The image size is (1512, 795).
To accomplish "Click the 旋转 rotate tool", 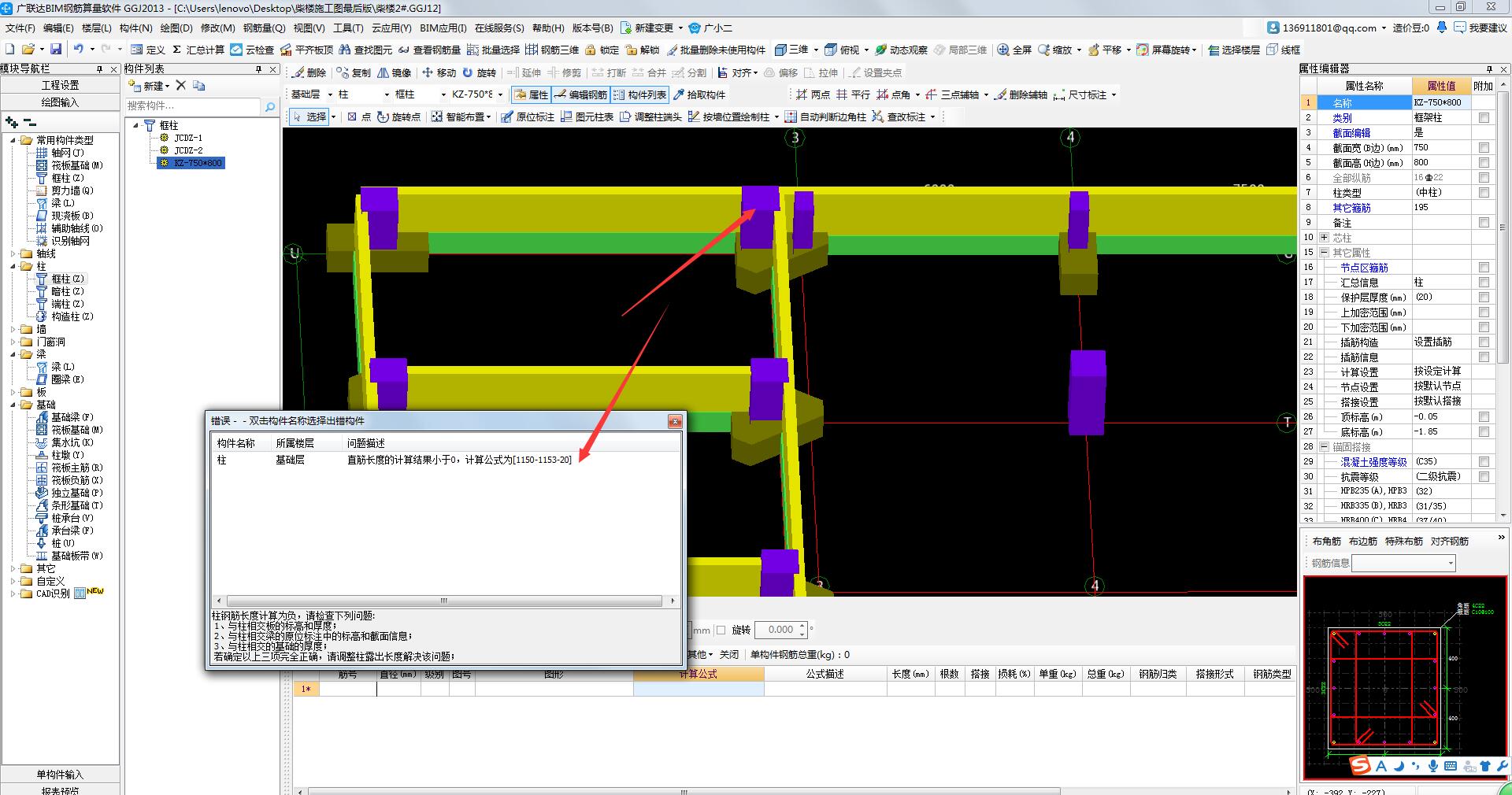I will tap(480, 72).
